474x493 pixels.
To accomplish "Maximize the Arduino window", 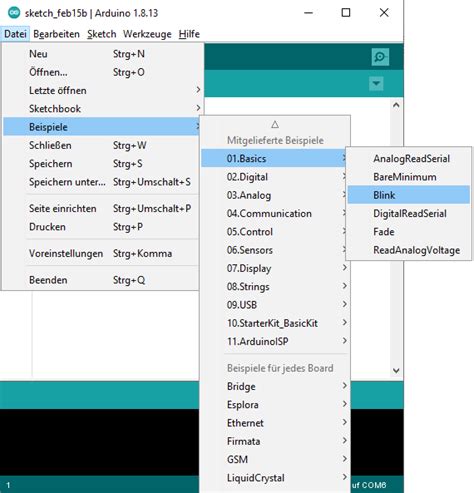I will [346, 13].
